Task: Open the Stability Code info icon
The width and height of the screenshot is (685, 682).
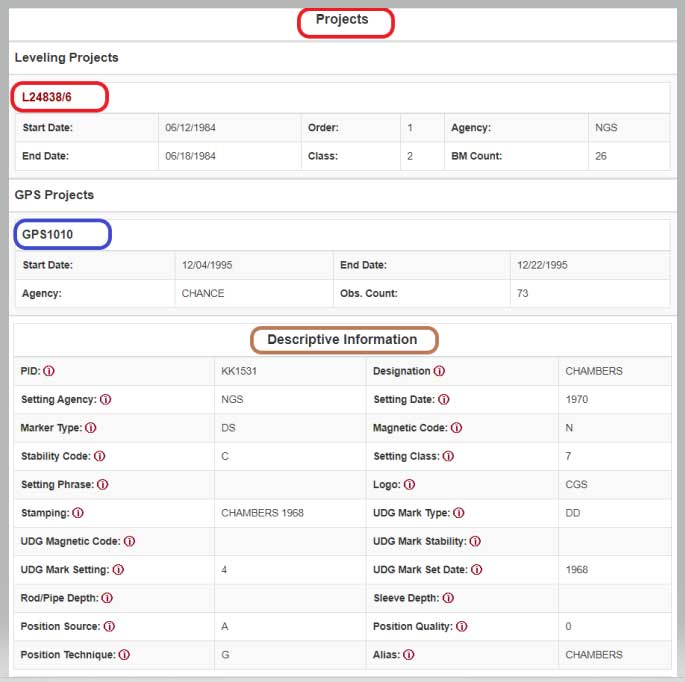Action: coord(99,456)
